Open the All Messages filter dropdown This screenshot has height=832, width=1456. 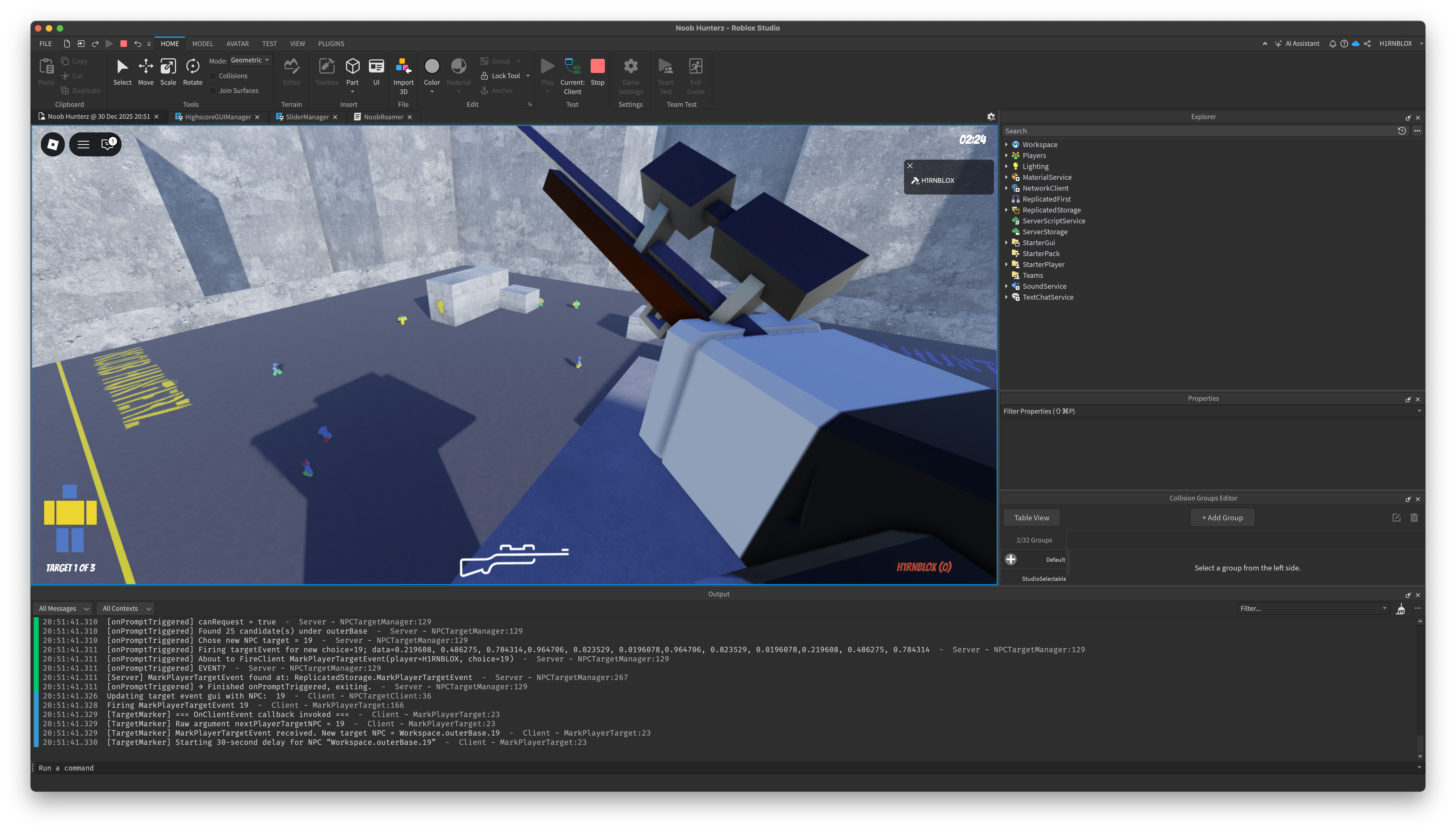coord(62,609)
